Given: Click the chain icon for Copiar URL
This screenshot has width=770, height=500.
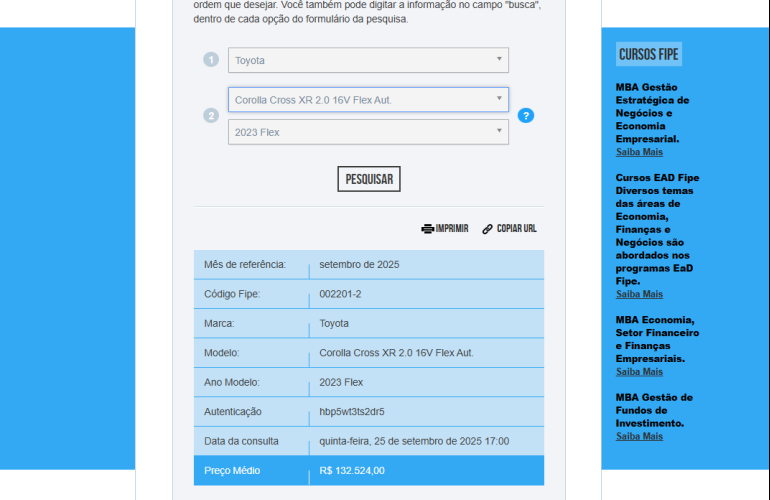Looking at the screenshot, I should 488,228.
